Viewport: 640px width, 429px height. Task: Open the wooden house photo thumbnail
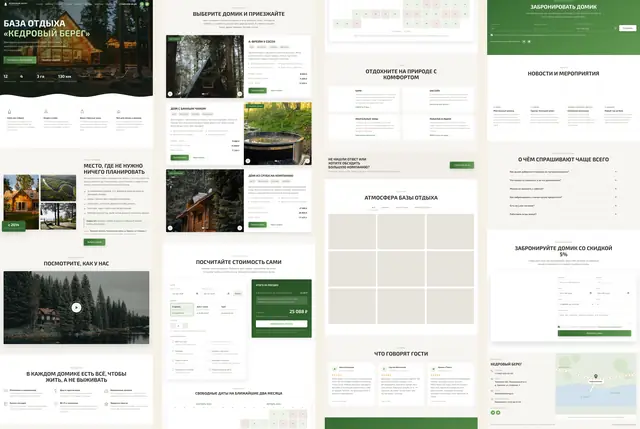tap(21, 202)
